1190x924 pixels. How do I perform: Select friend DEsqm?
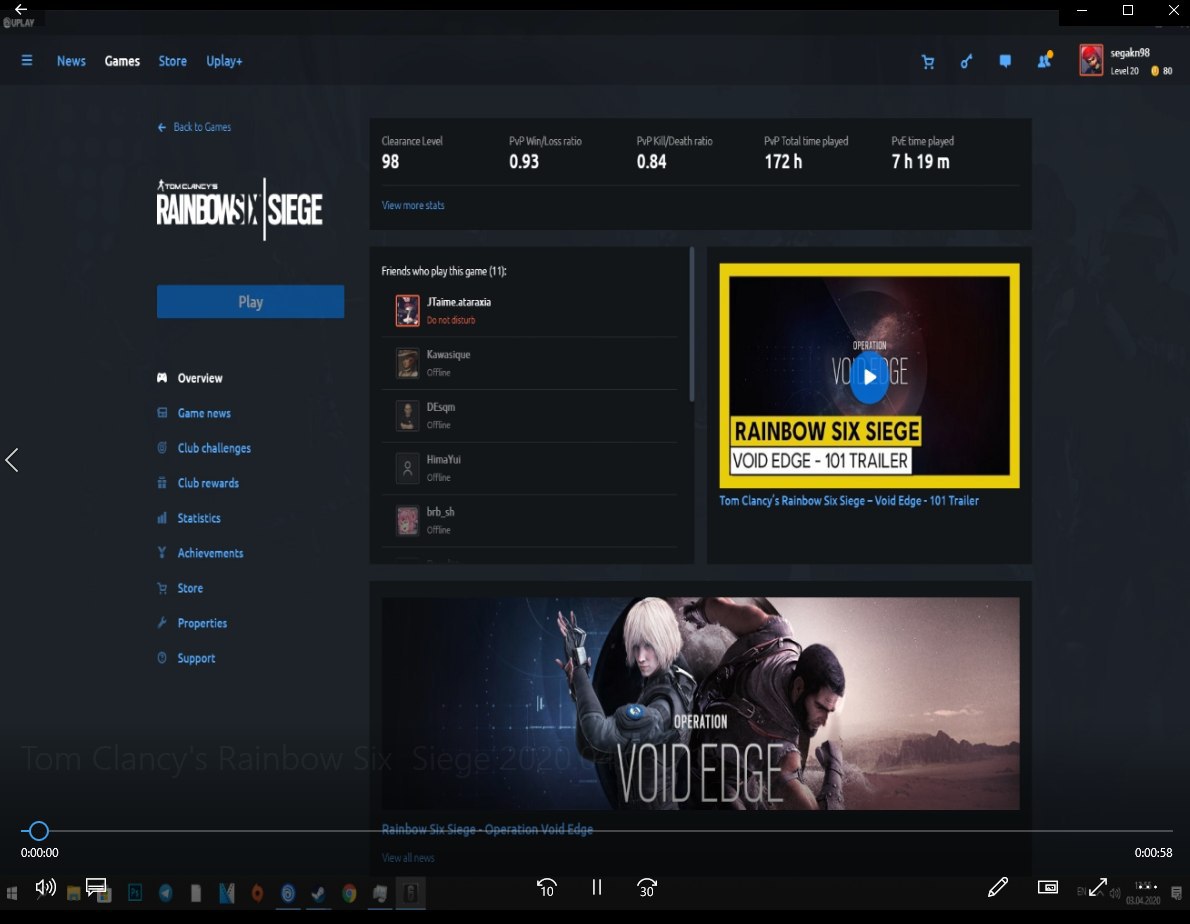529,415
